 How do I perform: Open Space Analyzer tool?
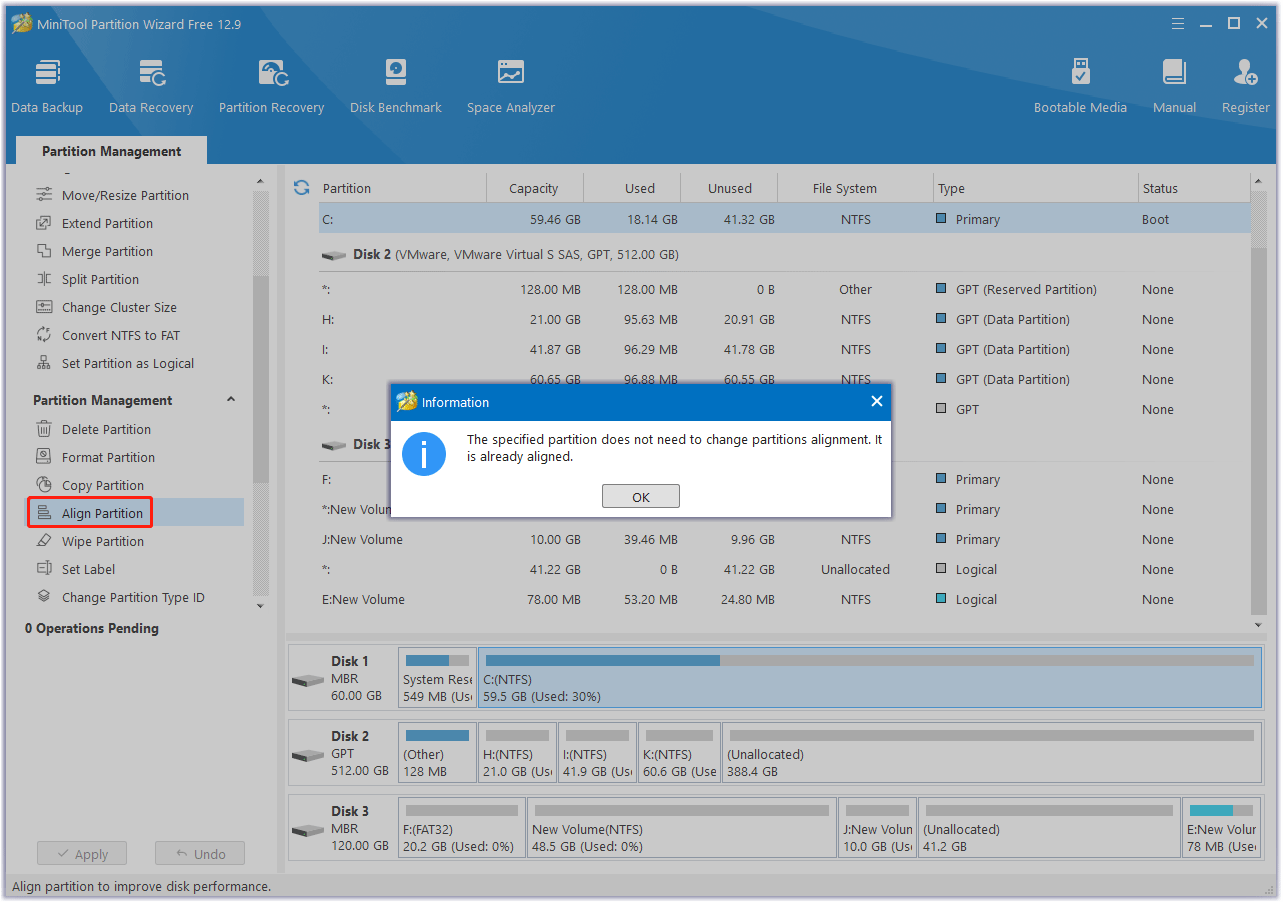pos(511,87)
